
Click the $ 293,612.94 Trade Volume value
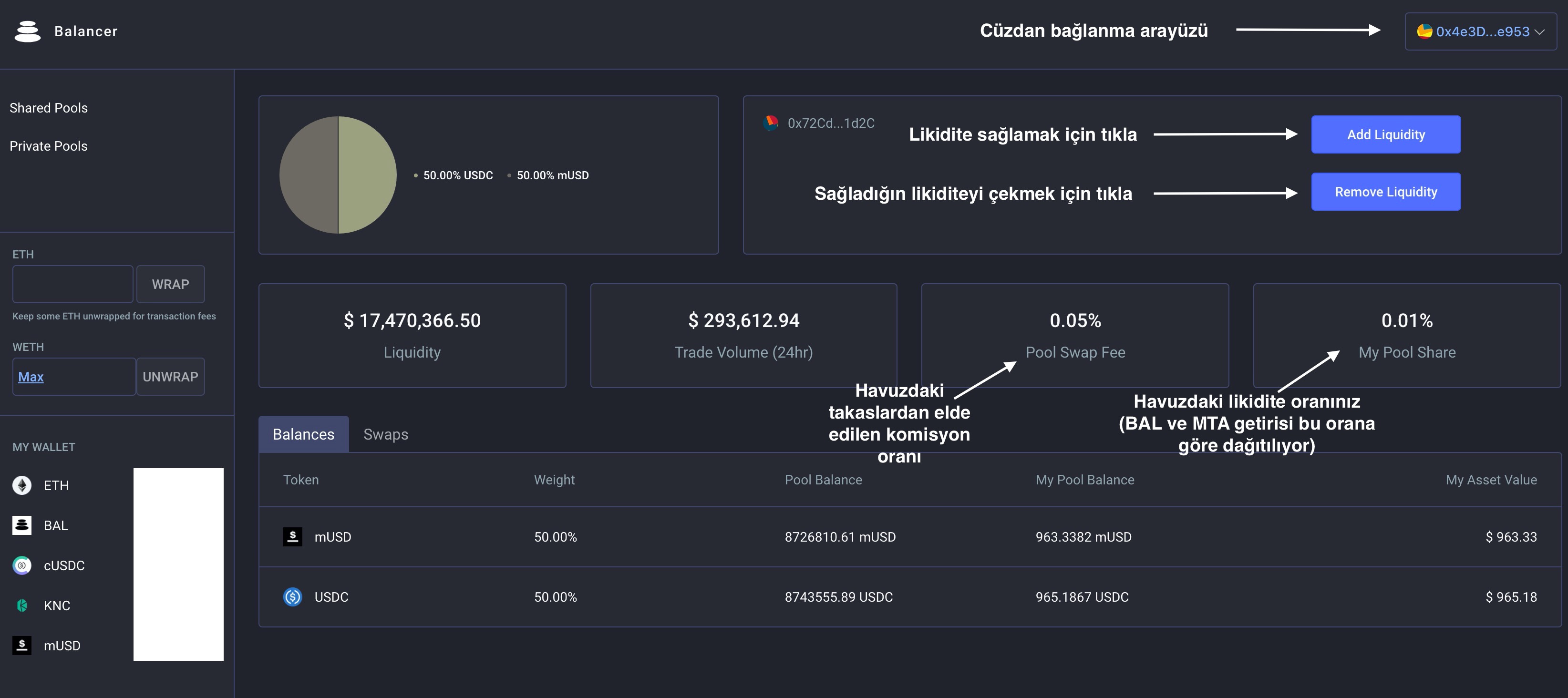click(744, 320)
